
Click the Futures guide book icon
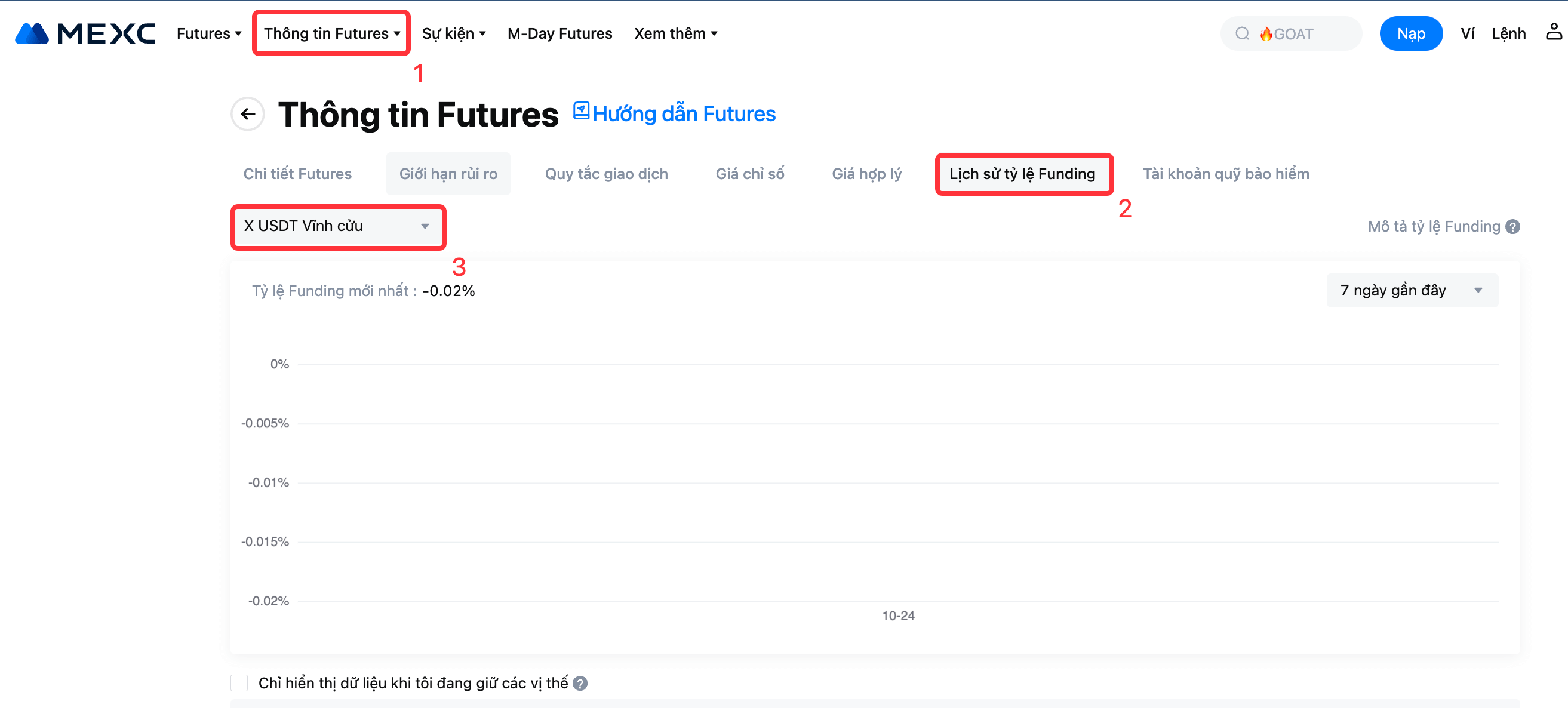582,111
